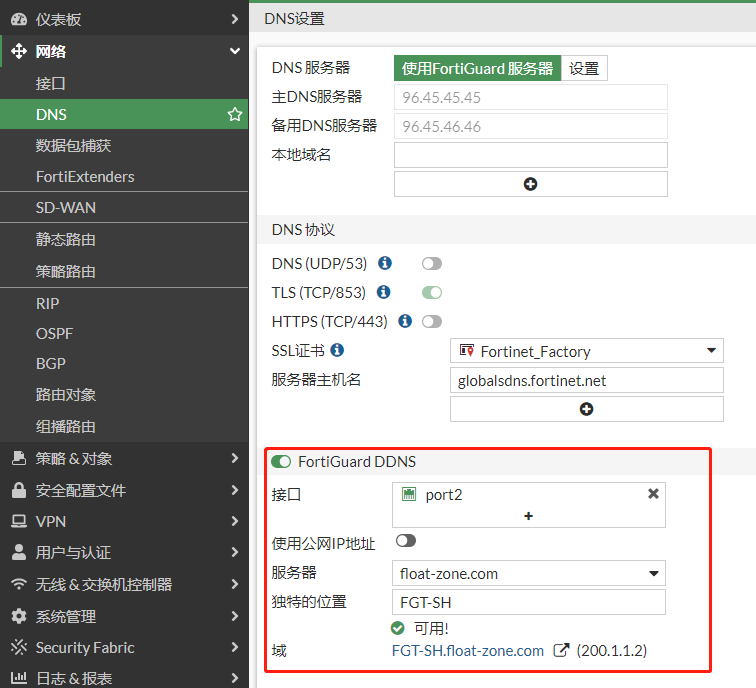Turn off FortiGuard DDNS switch
Viewport: 756px width, 688px height.
pyautogui.click(x=281, y=462)
